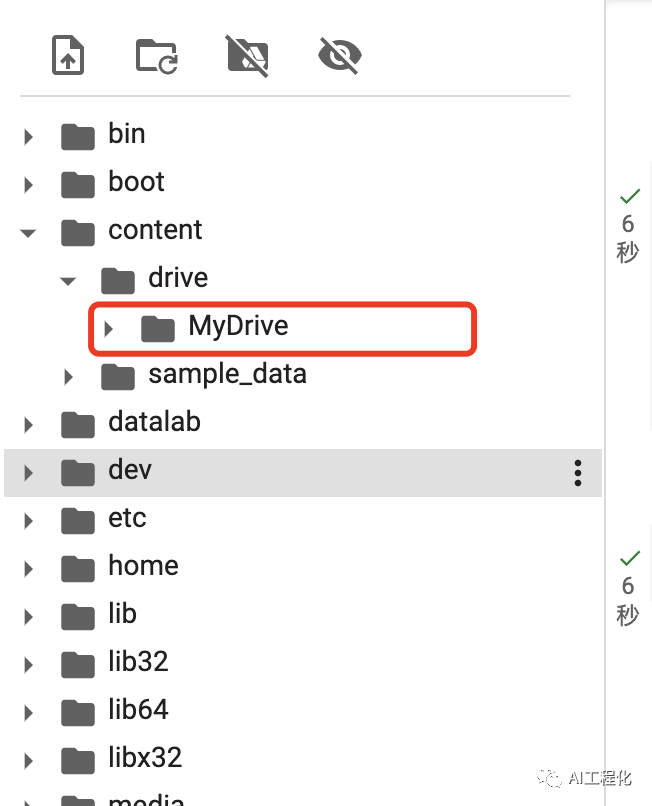Expand the bin folder arrow
Viewport: 652px width, 806px height.
(x=28, y=137)
